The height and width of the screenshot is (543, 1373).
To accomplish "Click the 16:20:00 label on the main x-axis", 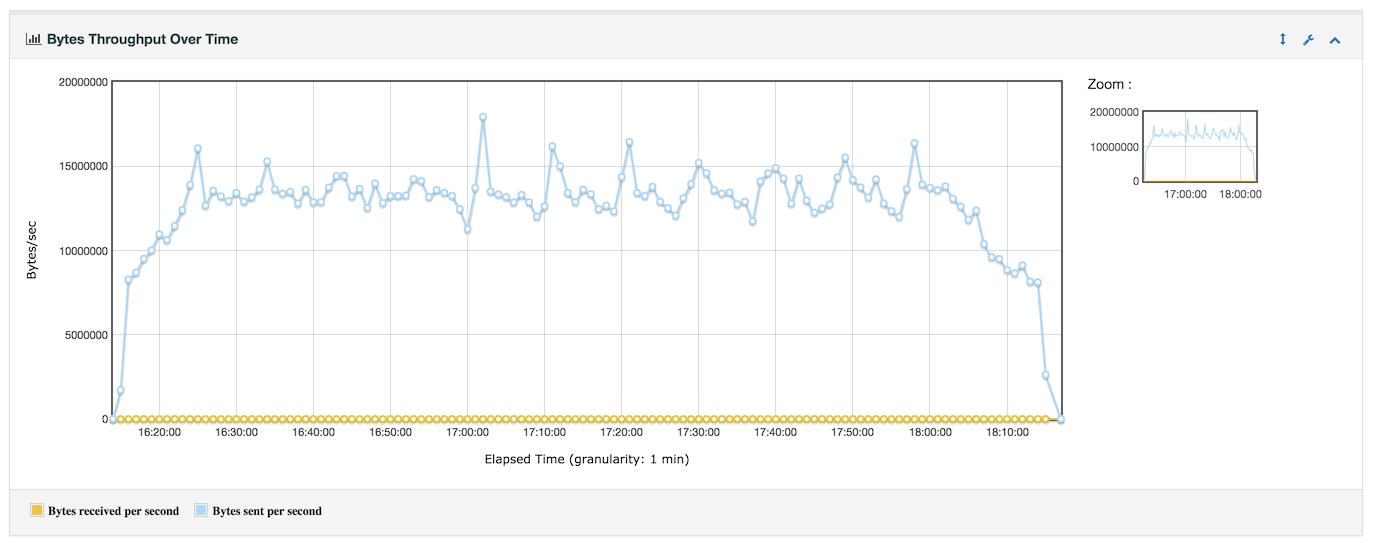I will [x=159, y=433].
